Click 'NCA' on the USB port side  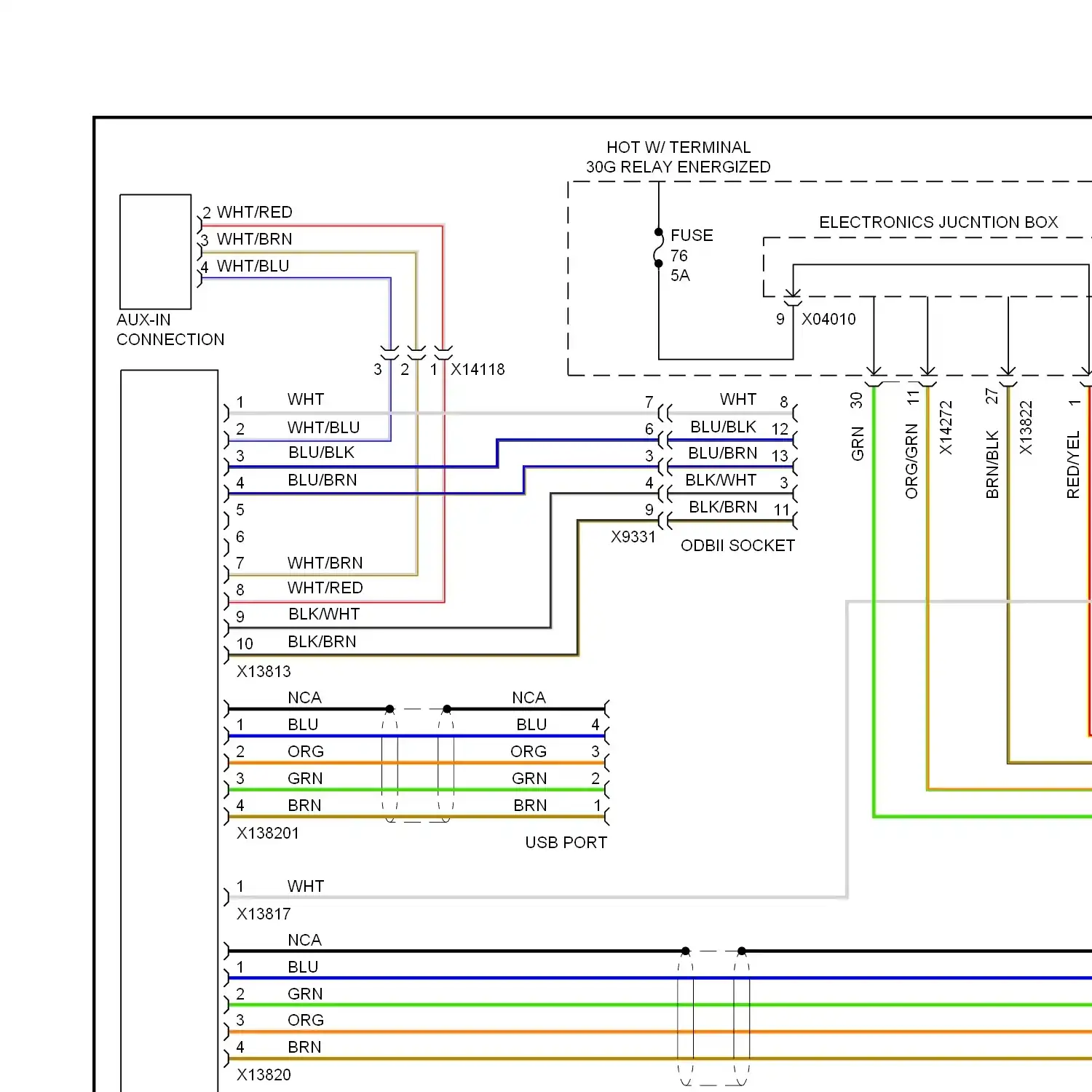click(x=529, y=697)
